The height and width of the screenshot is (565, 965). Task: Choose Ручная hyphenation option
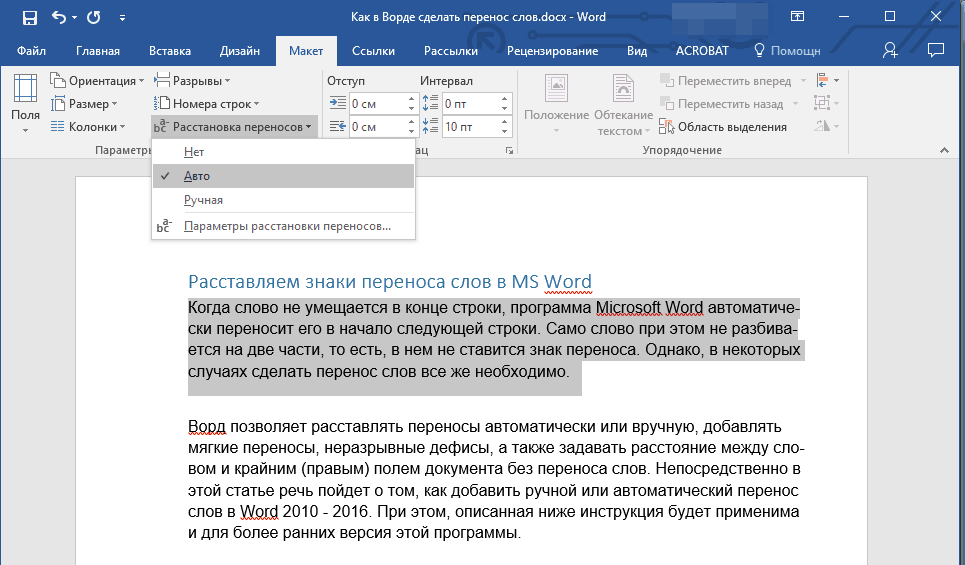(283, 200)
